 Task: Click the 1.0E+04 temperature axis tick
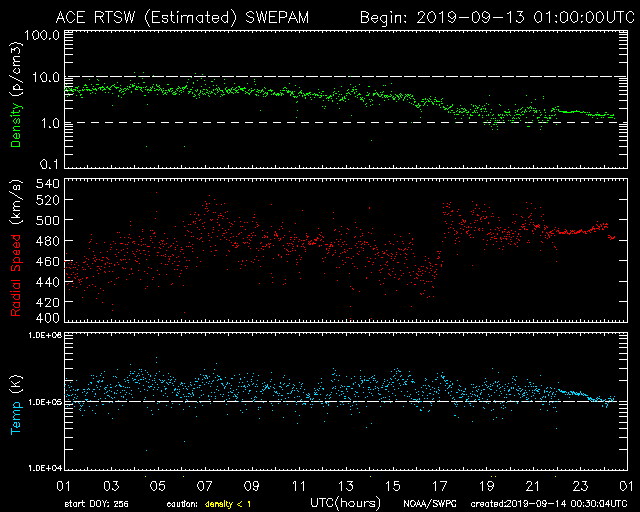42,467
